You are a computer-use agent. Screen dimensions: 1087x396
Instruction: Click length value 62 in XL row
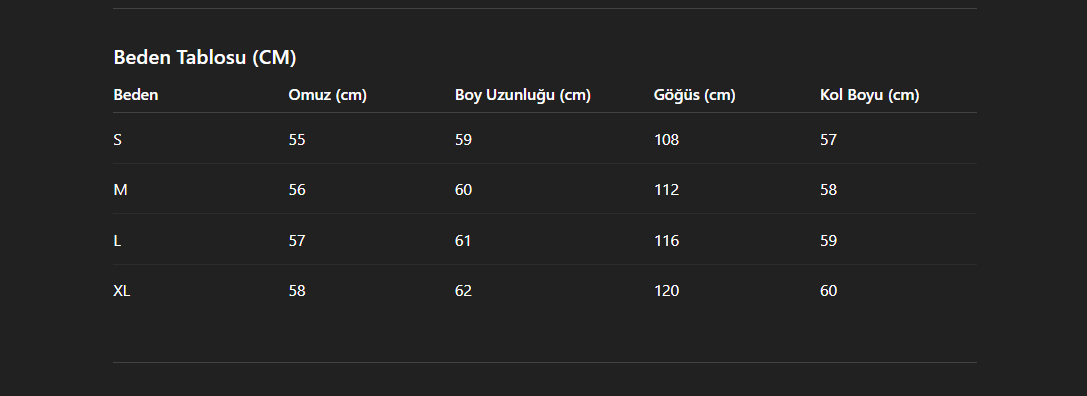pos(463,291)
